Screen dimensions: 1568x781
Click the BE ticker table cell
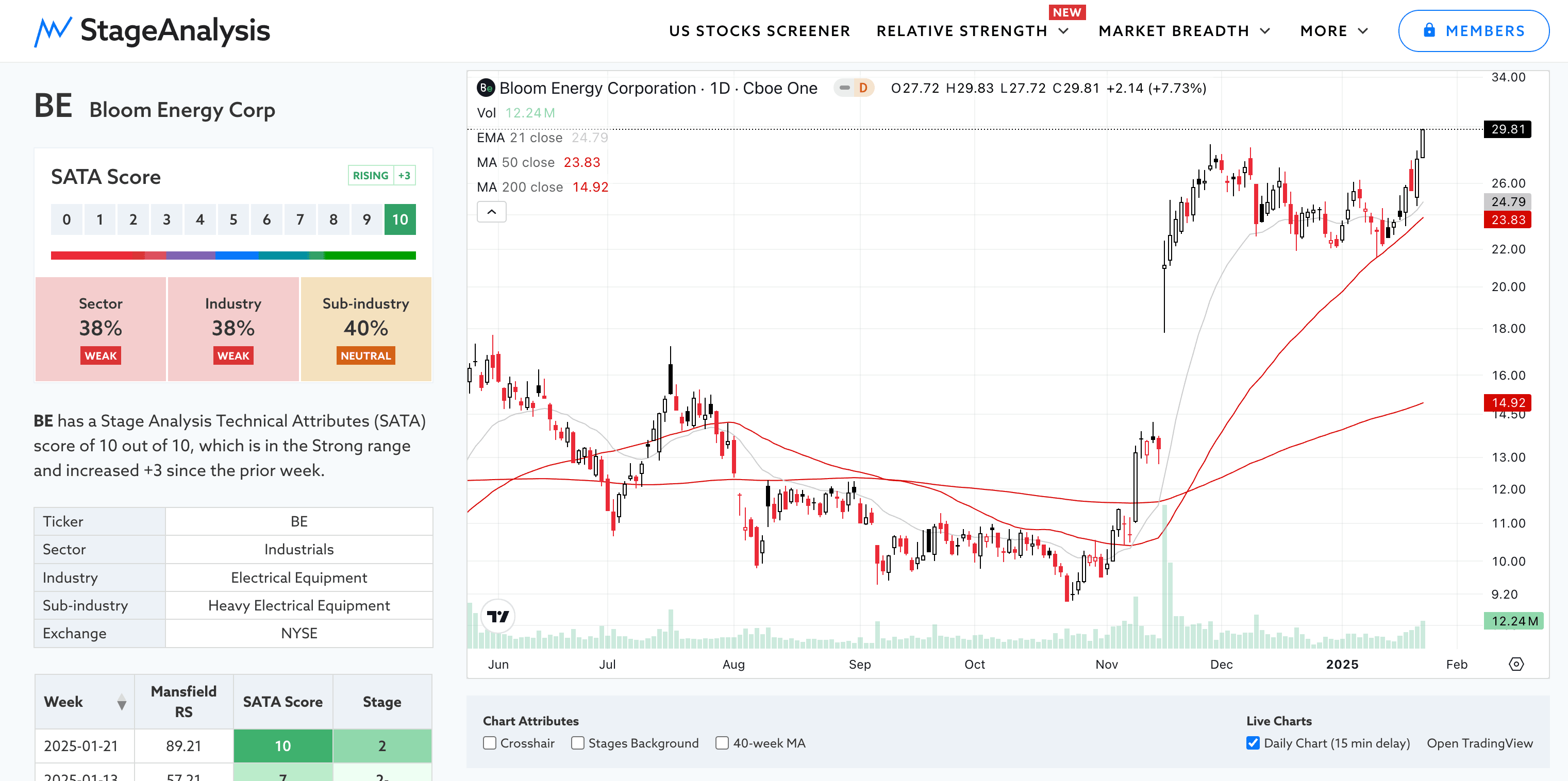click(299, 521)
